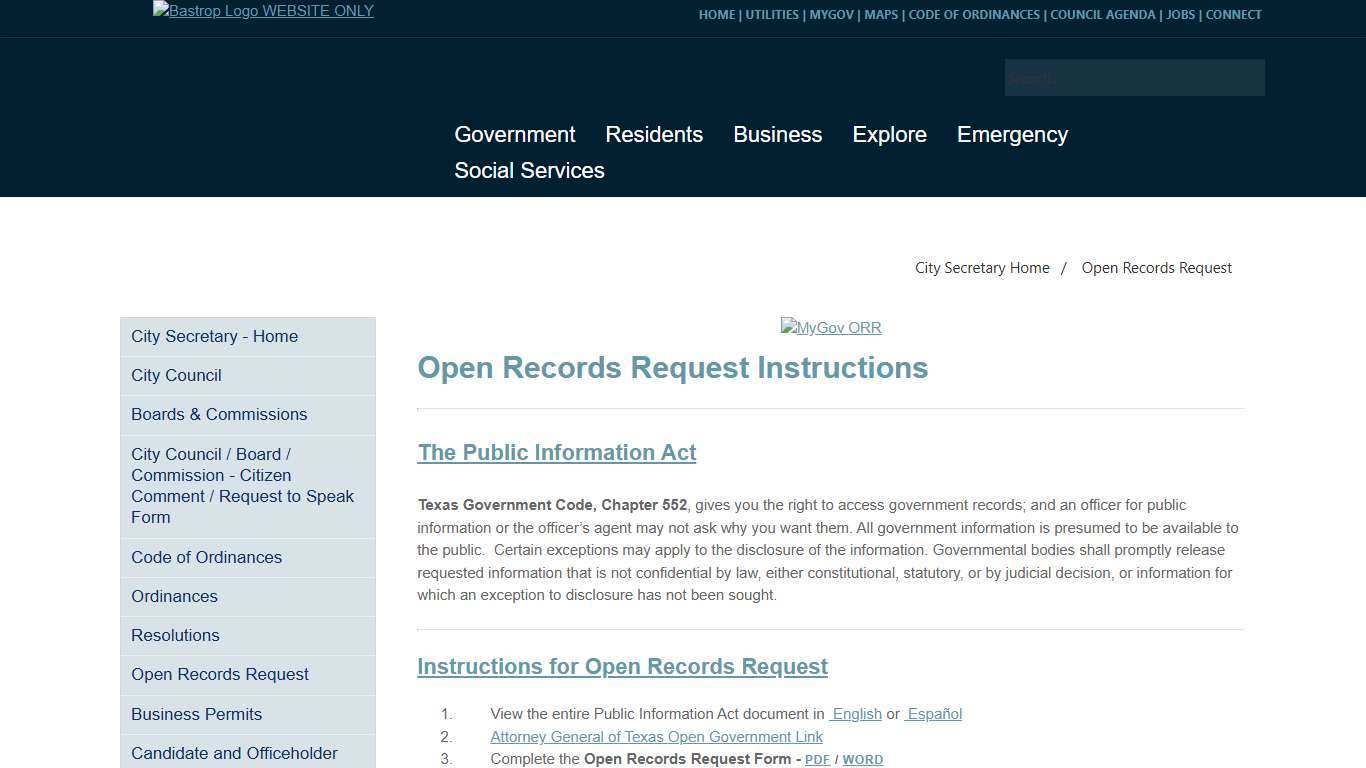1366x768 pixels.
Task: Open the Residents main menu
Action: (x=654, y=135)
